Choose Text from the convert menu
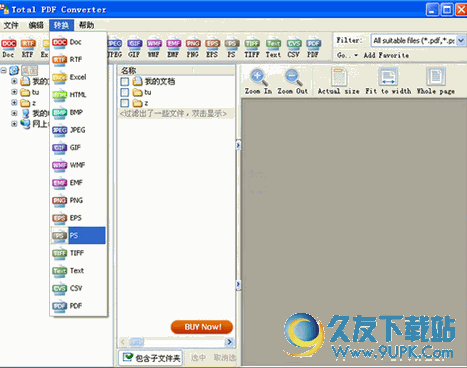 pyautogui.click(x=78, y=271)
